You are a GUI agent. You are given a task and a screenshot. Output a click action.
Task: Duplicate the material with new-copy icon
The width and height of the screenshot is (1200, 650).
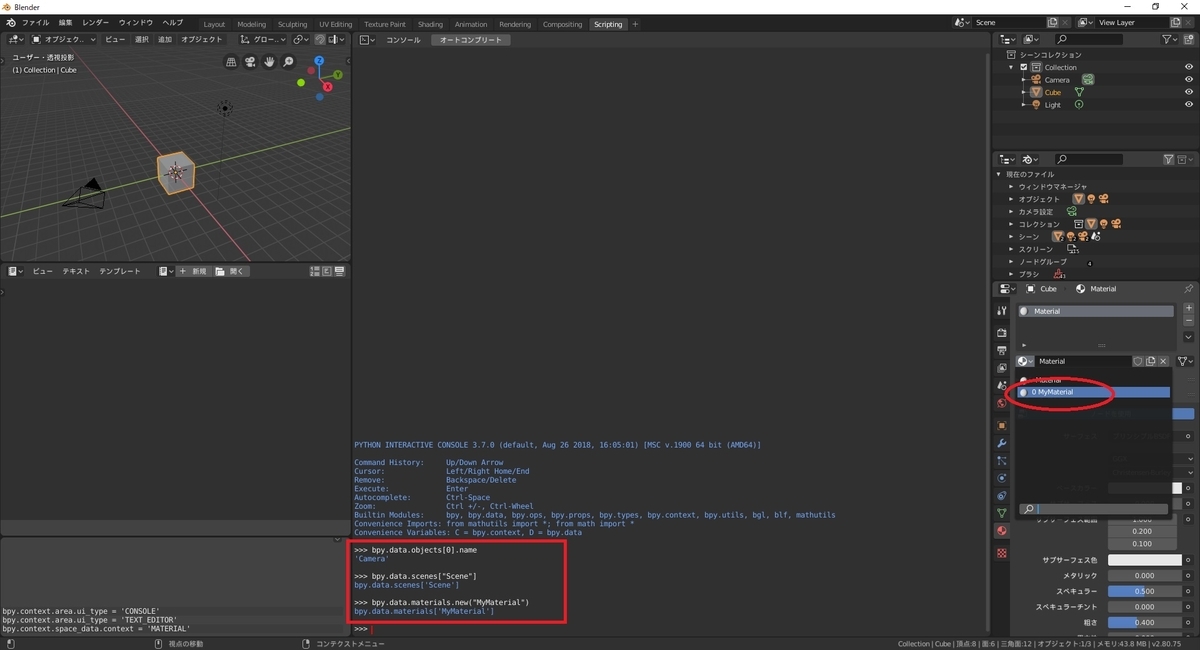(x=1151, y=361)
